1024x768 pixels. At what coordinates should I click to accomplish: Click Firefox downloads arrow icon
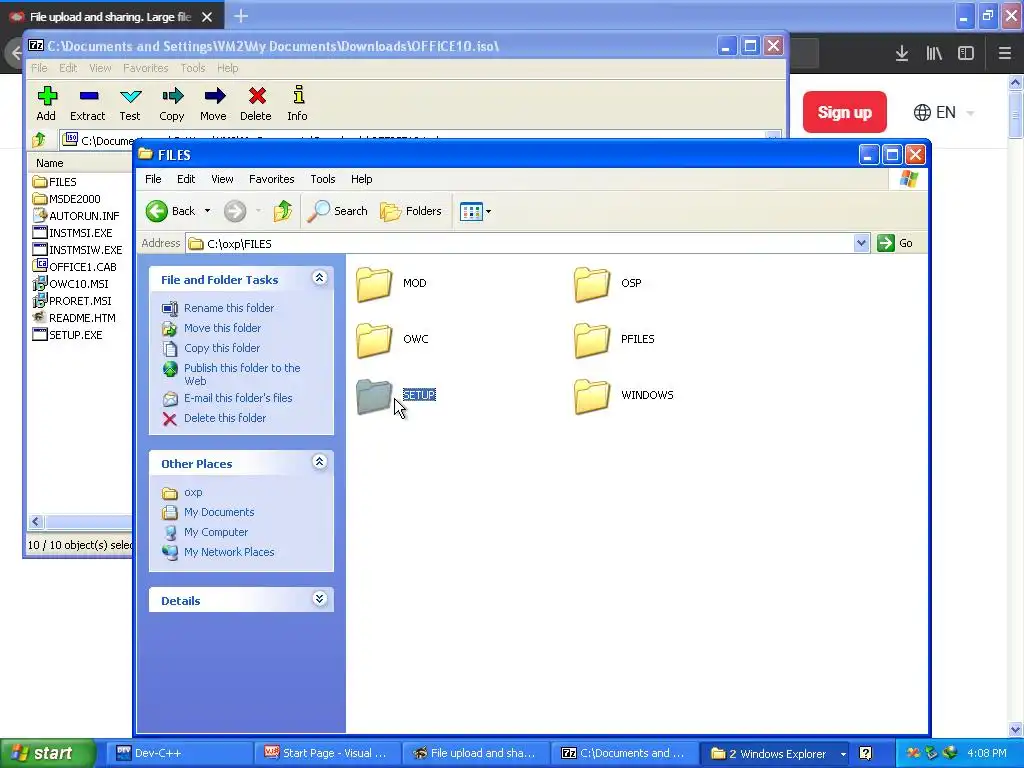point(902,54)
